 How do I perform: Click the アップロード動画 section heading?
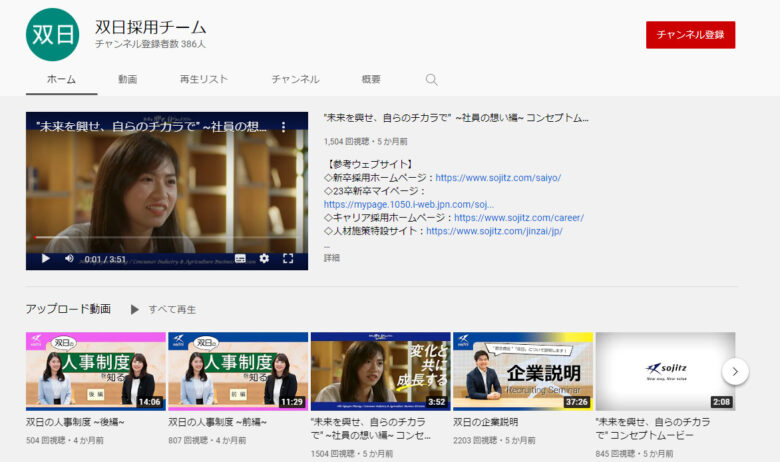tap(68, 309)
